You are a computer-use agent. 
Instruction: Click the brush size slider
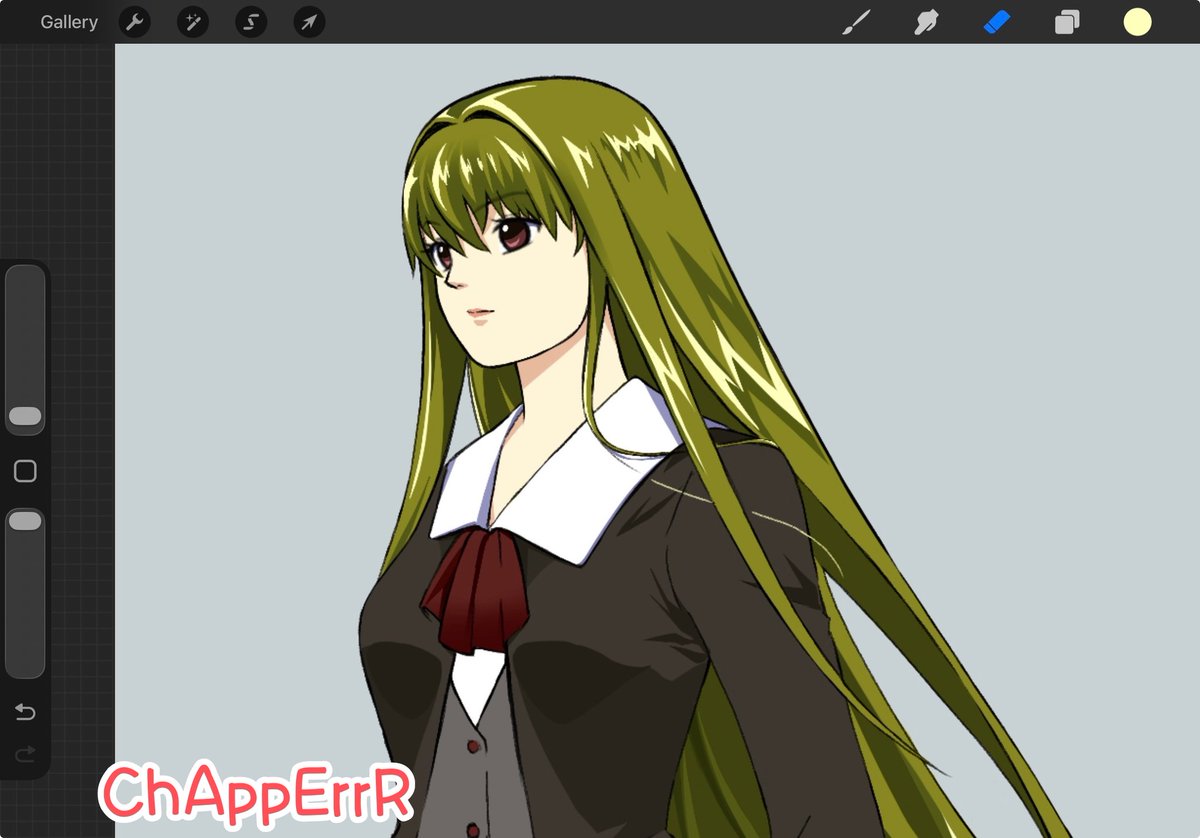25,350
